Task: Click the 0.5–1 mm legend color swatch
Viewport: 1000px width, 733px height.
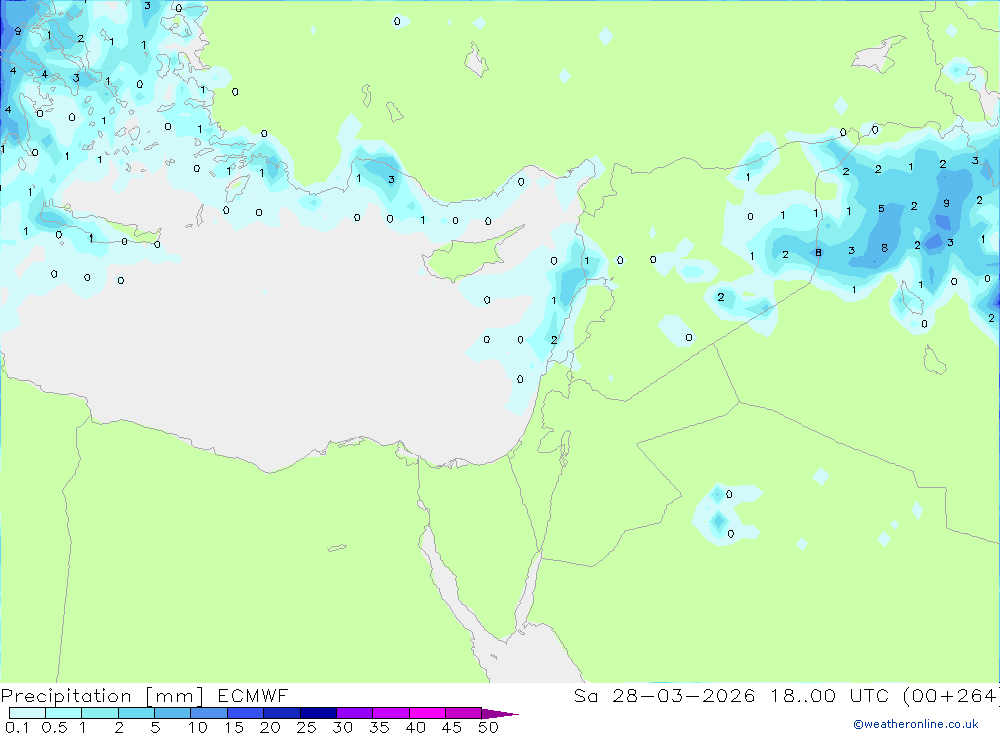Action: (64, 713)
